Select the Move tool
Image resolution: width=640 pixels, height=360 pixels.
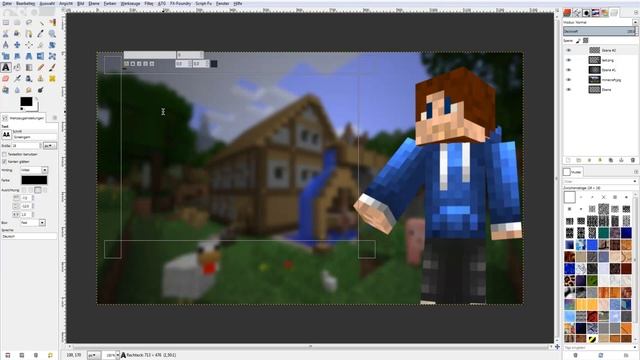[x=17, y=45]
